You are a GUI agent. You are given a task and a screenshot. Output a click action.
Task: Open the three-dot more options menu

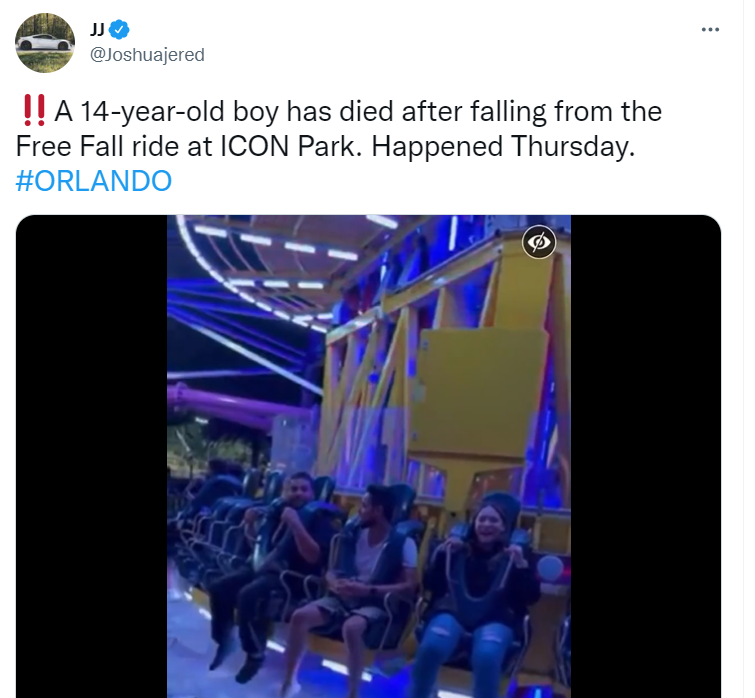(x=710, y=30)
